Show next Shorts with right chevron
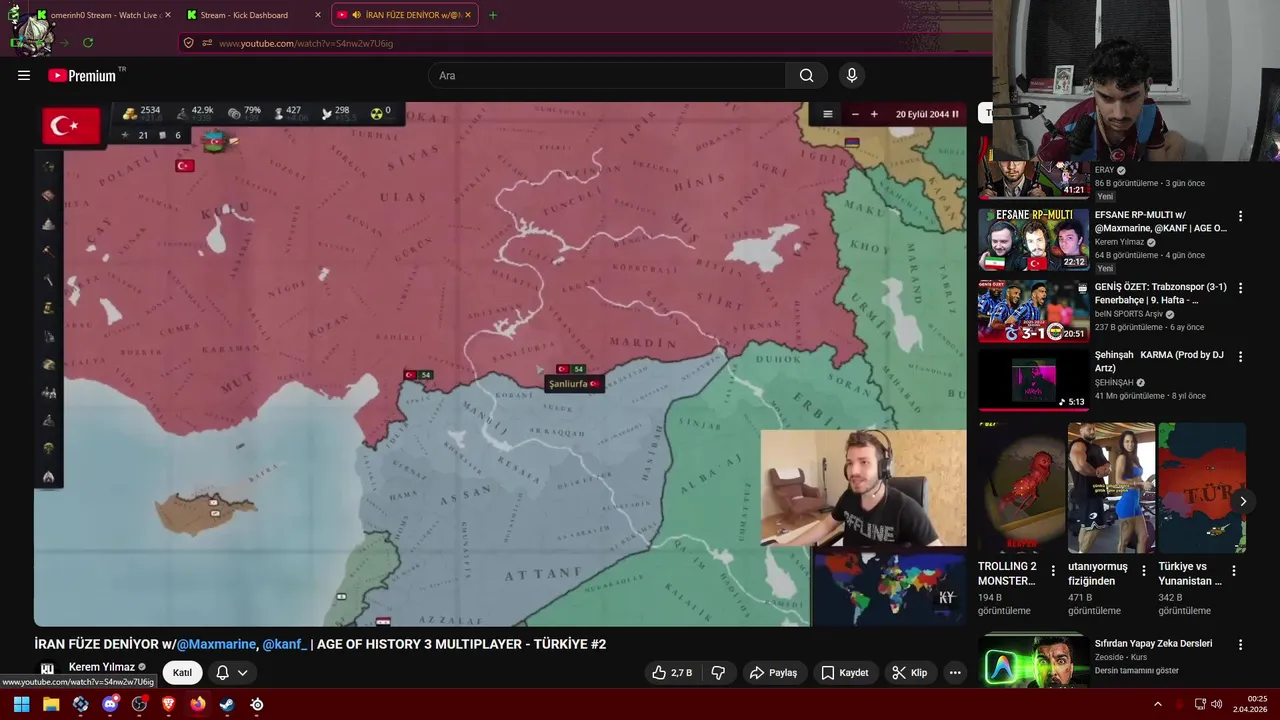Screen dimensions: 1280x720 [x=1243, y=501]
